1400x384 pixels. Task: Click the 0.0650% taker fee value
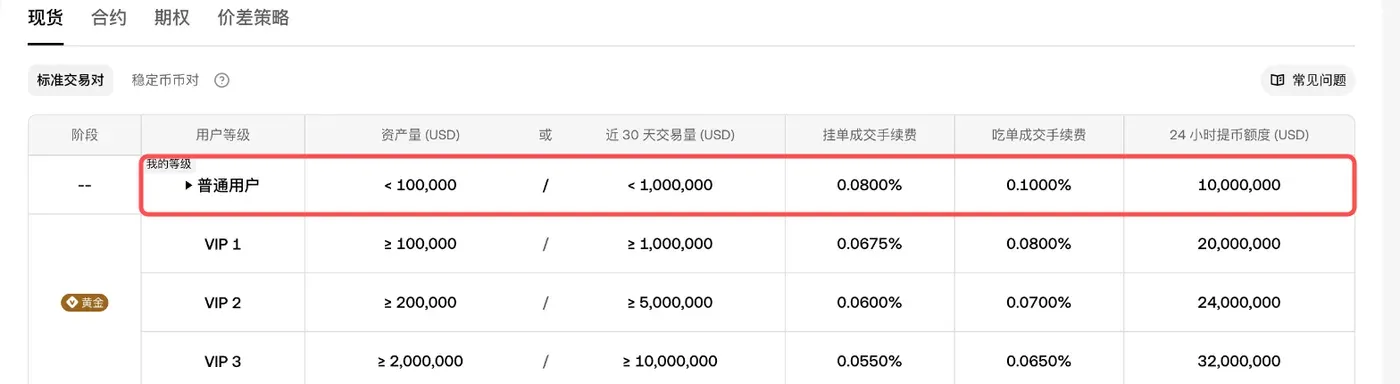[x=1039, y=361]
